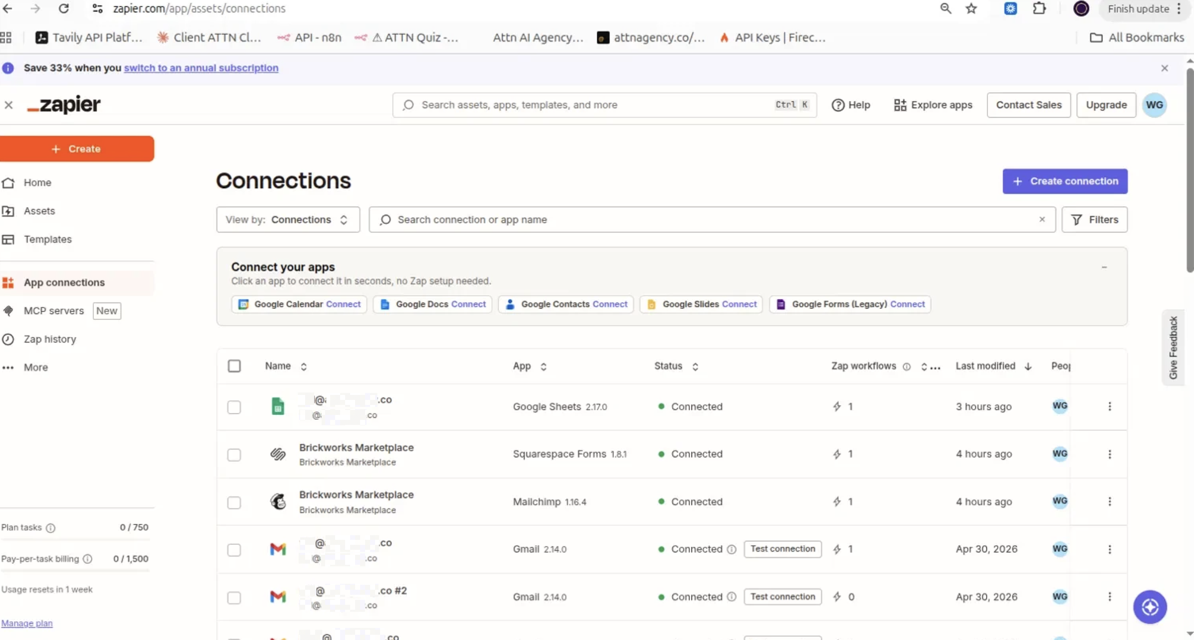Reload the page with the refresh icon
Screen dimensions: 1194x640
pos(64,8)
